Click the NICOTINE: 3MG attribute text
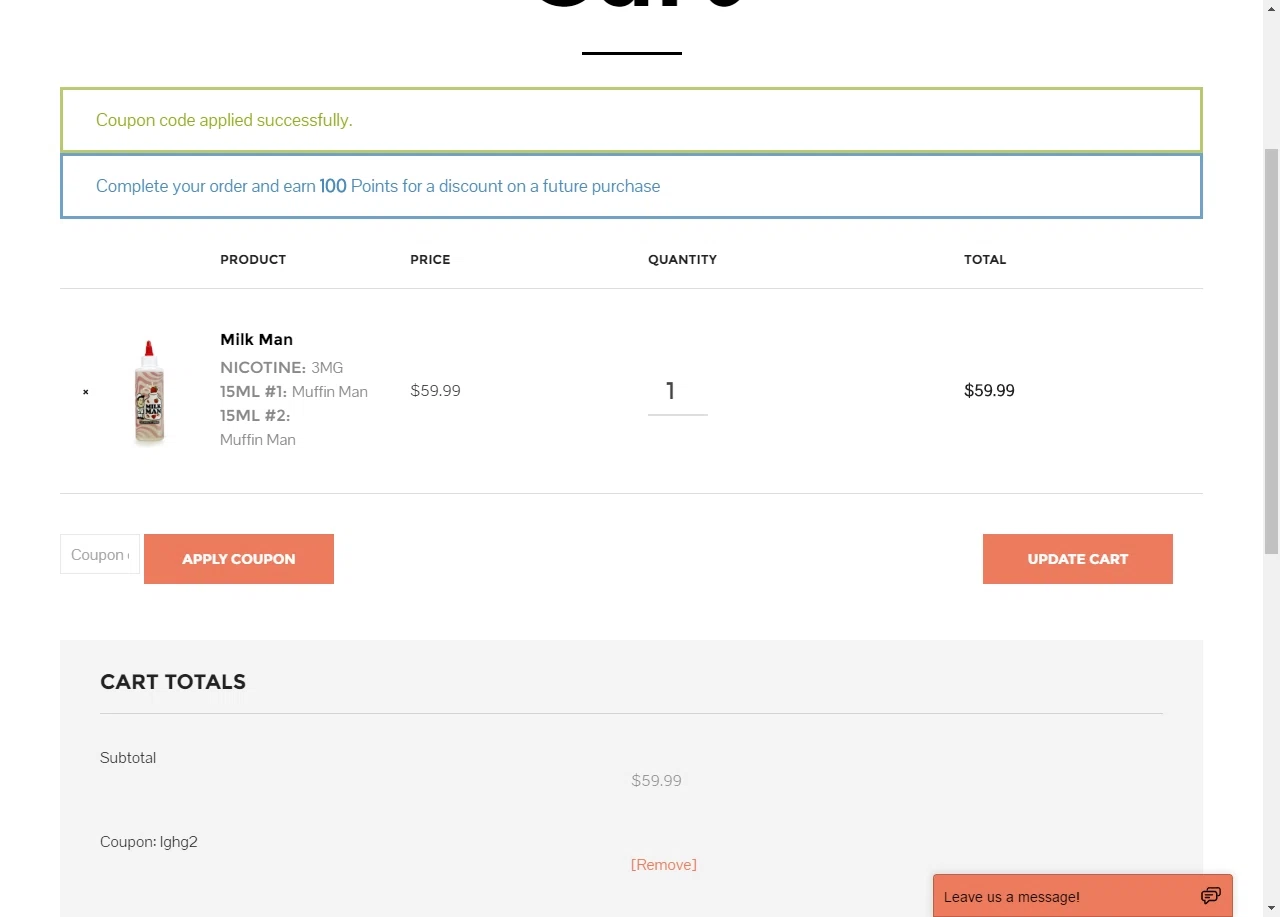The width and height of the screenshot is (1280, 917). click(x=281, y=367)
